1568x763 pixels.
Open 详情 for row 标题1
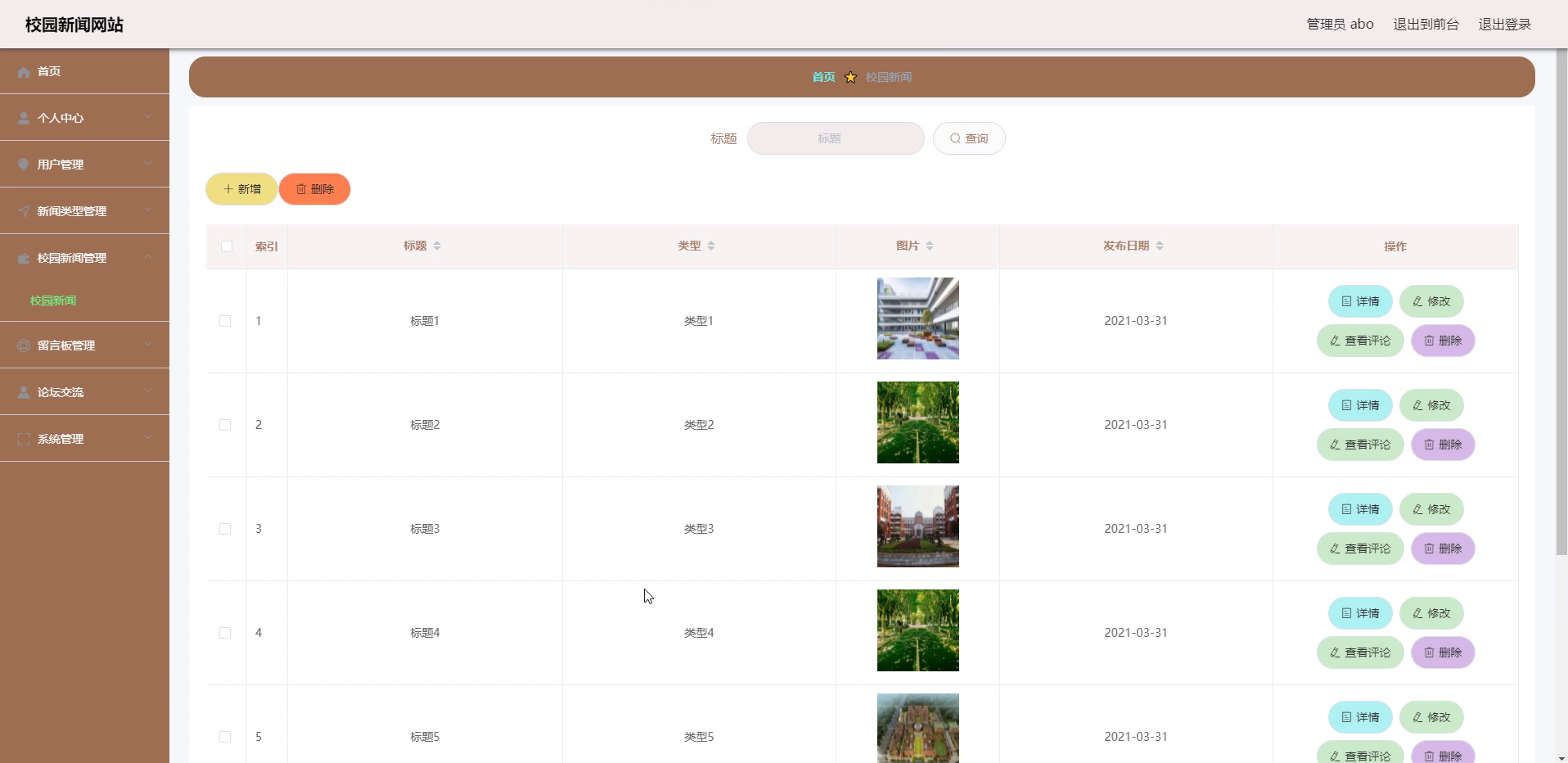[x=1360, y=301]
